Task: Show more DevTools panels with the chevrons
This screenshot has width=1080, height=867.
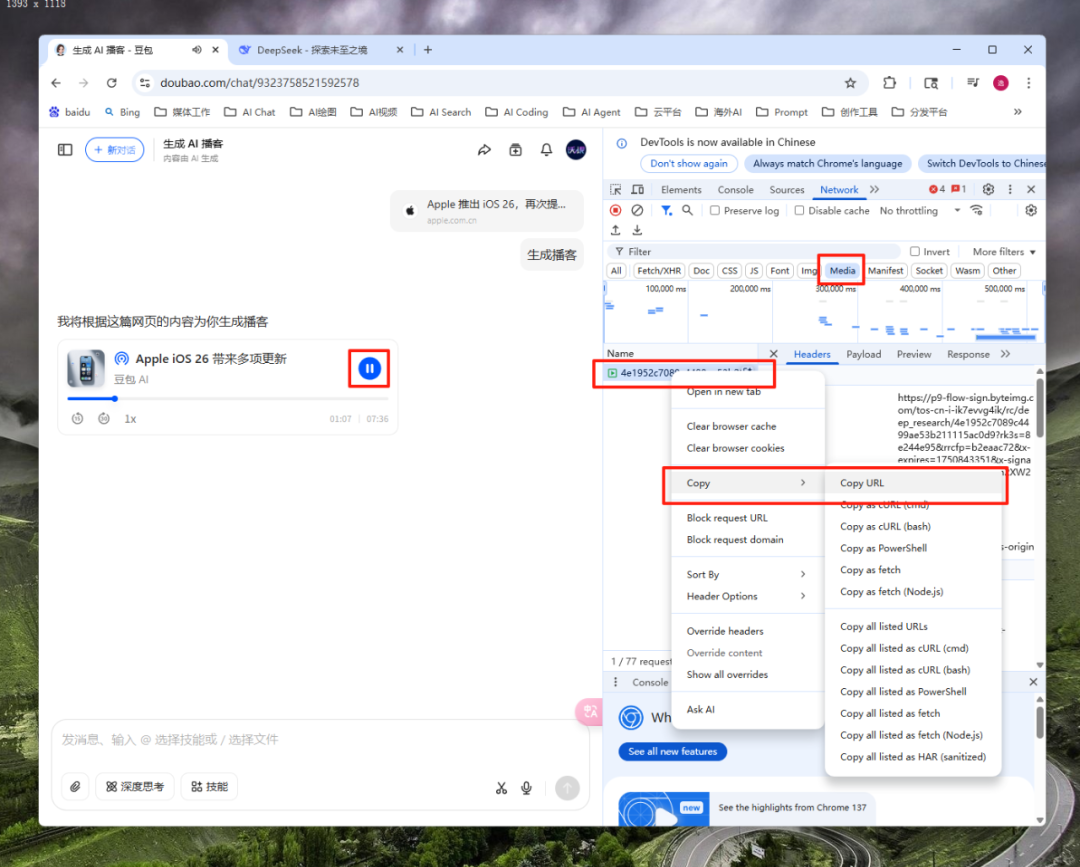Action: 874,189
